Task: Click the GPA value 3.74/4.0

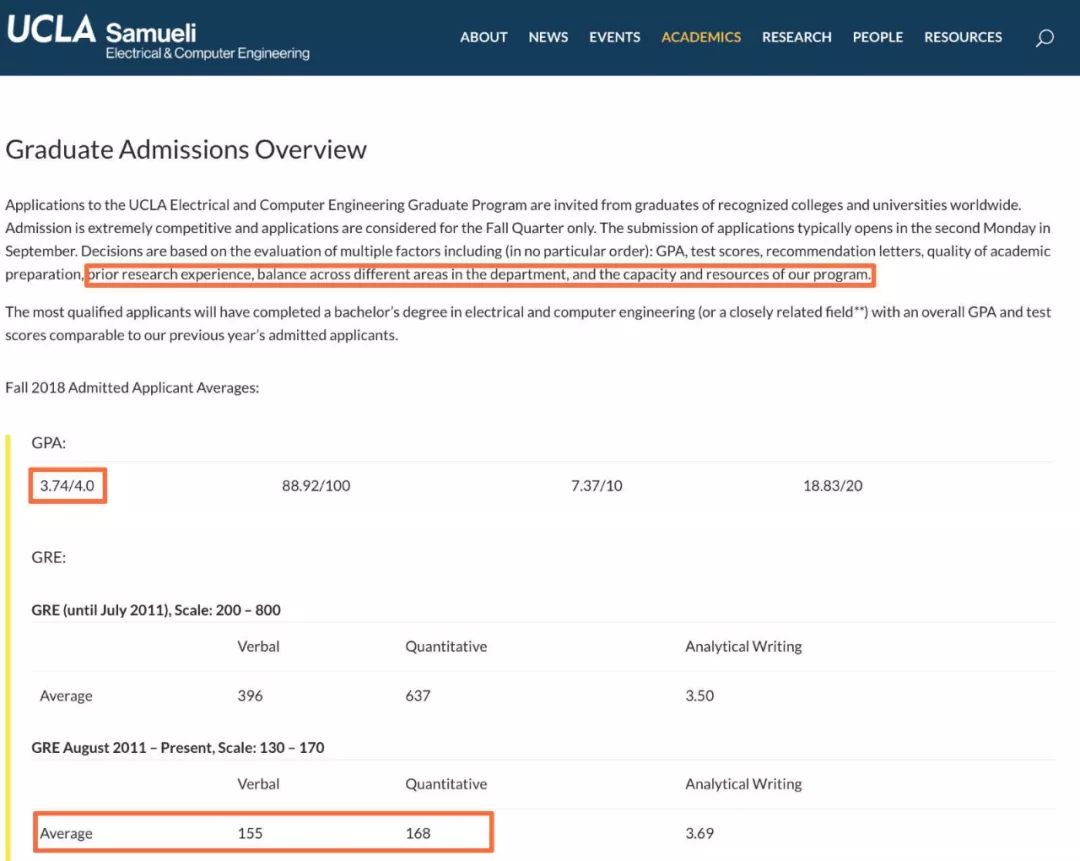Action: coord(67,486)
